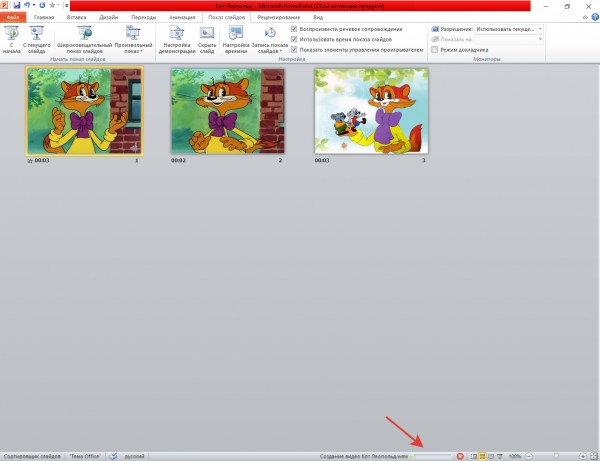600x461 pixels.
Task: Switch to the Рецензирование tab
Action: tap(279, 17)
